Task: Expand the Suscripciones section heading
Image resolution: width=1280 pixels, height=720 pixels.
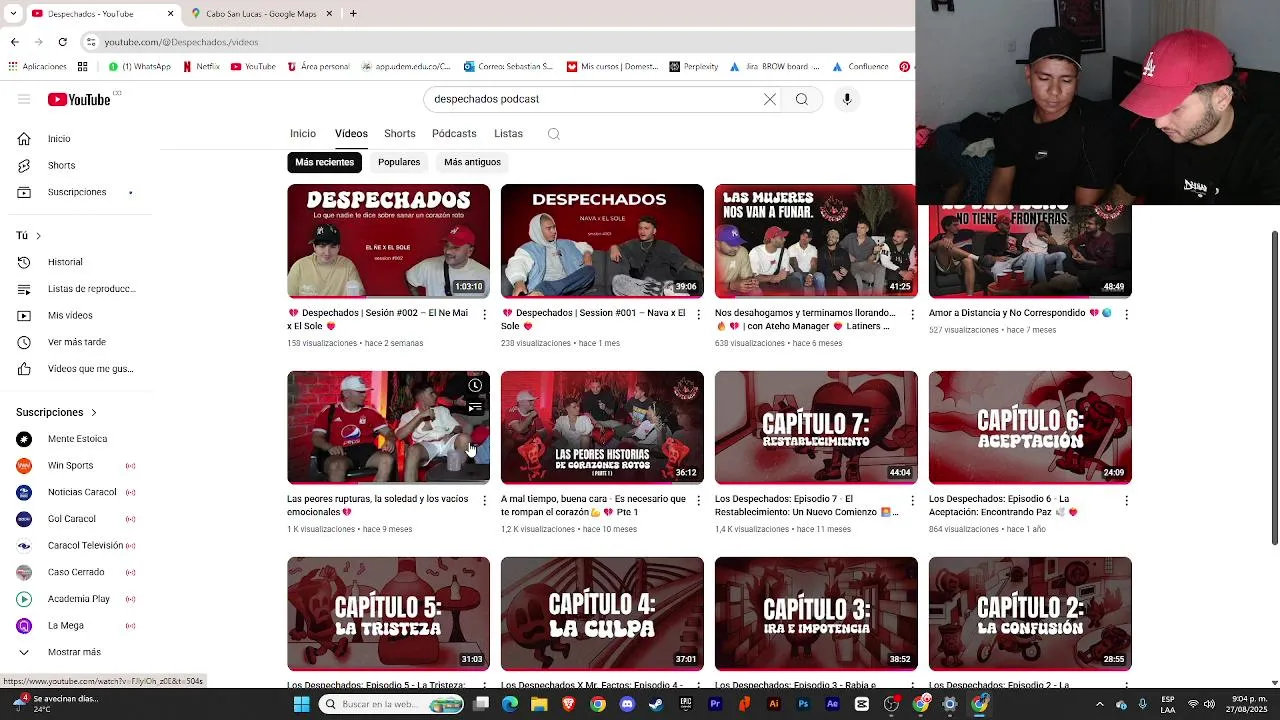Action: pos(56,412)
